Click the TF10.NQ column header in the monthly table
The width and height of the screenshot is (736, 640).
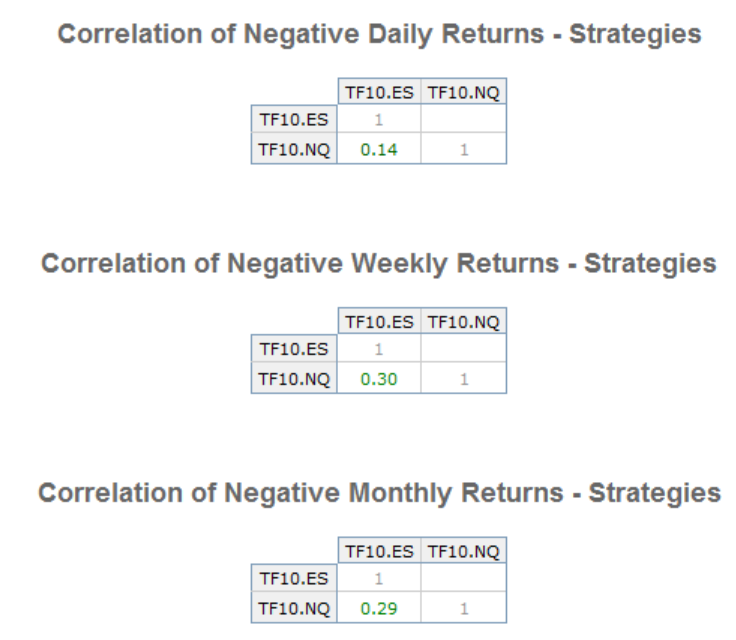pos(463,552)
